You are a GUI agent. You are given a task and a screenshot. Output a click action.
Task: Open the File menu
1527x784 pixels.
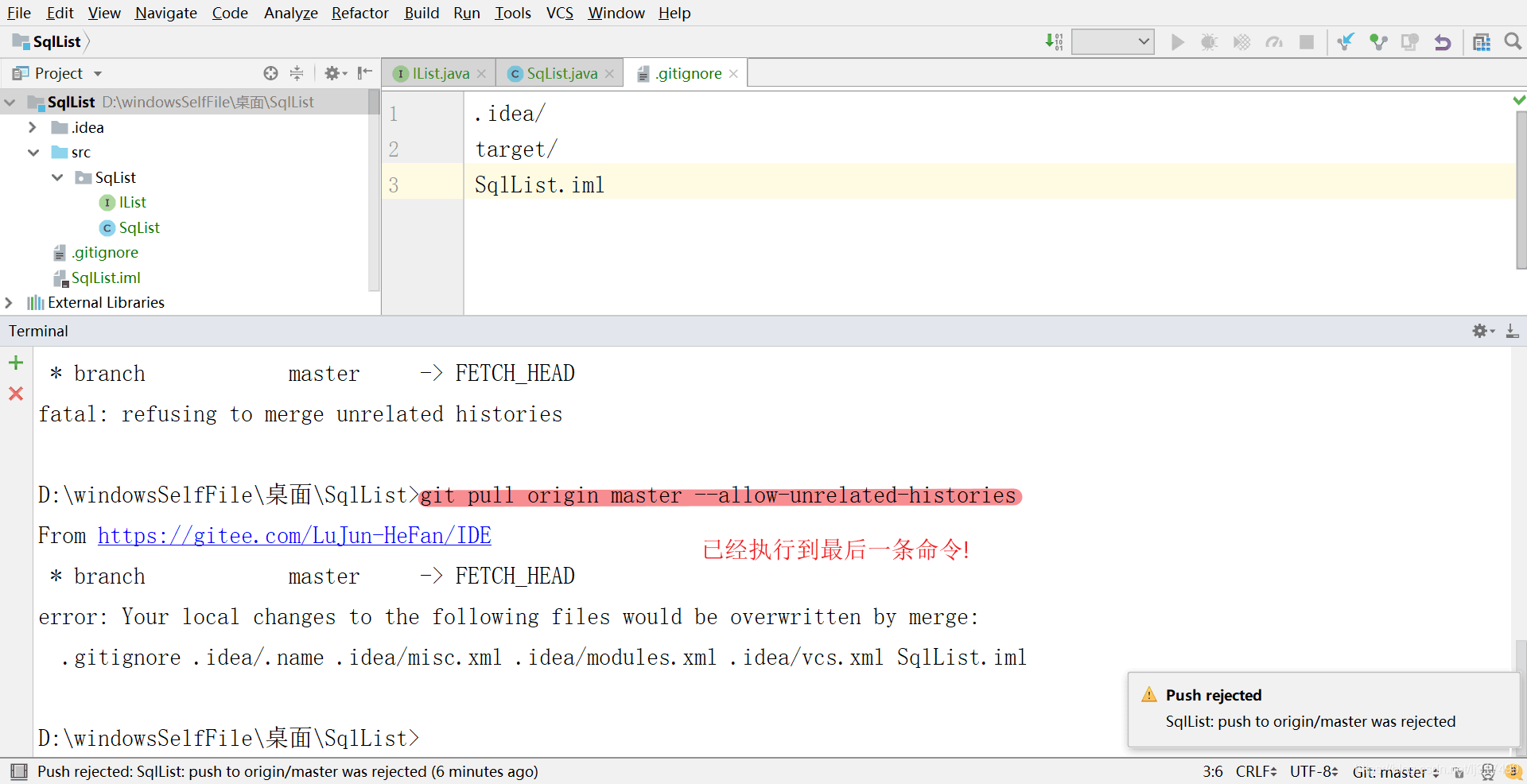pos(19,13)
